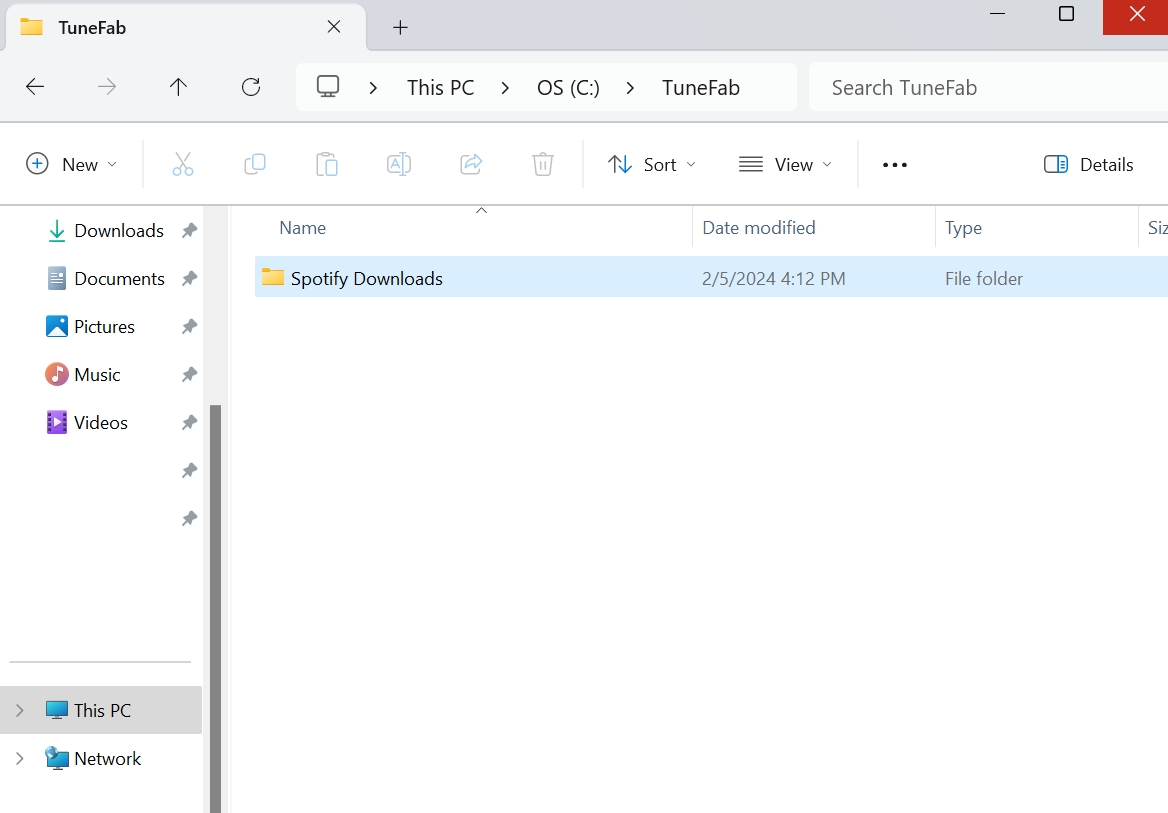Expand the This PC tree node
1168x813 pixels.
pyautogui.click(x=19, y=710)
